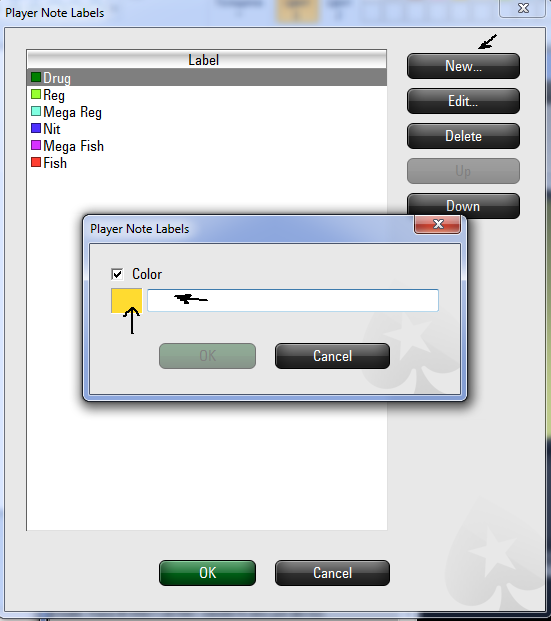Click the lime green Reg label swatch
This screenshot has width=551, height=621.
pyautogui.click(x=36, y=94)
